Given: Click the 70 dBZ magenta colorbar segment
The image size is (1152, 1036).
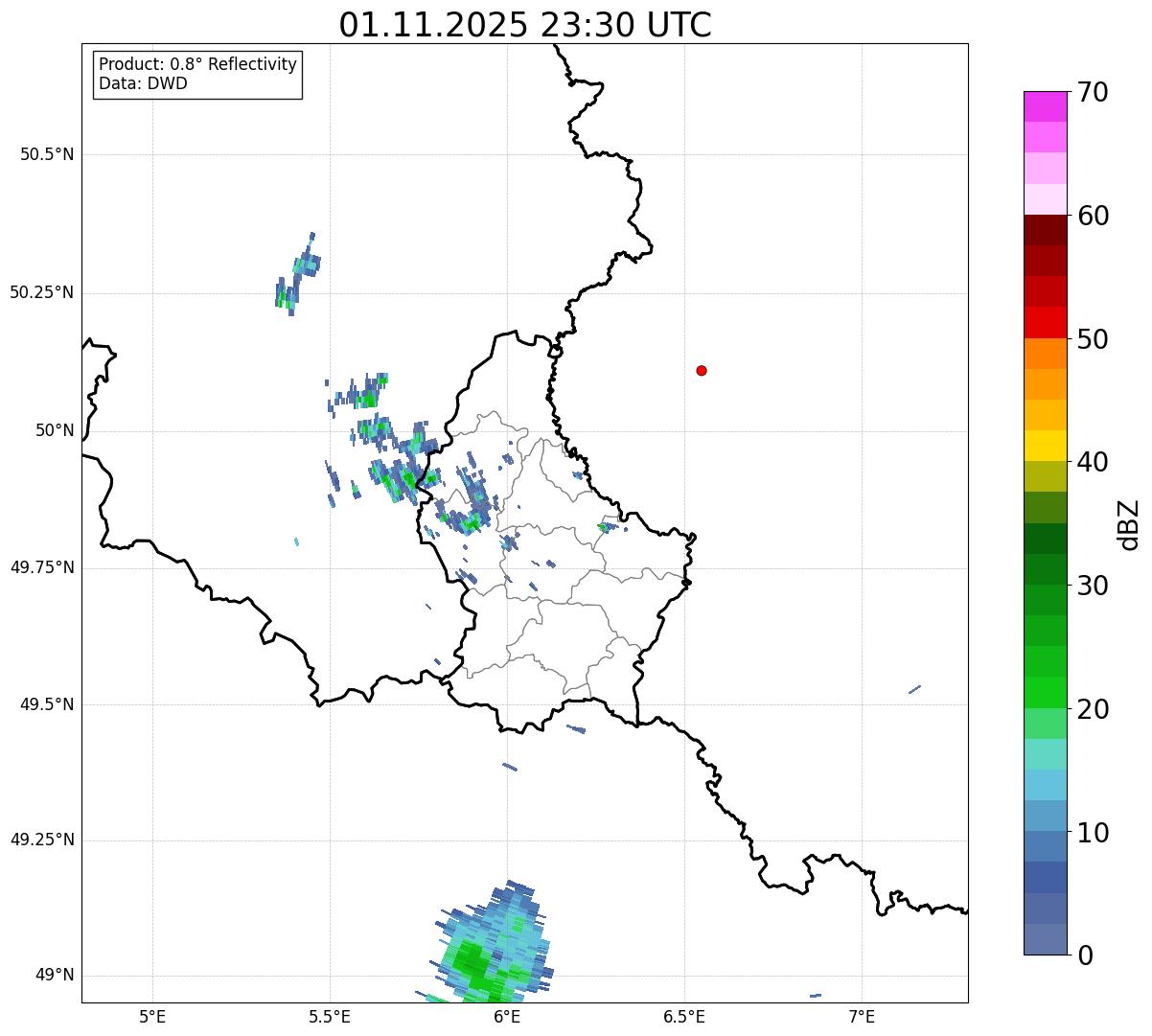Looking at the screenshot, I should point(1045,106).
